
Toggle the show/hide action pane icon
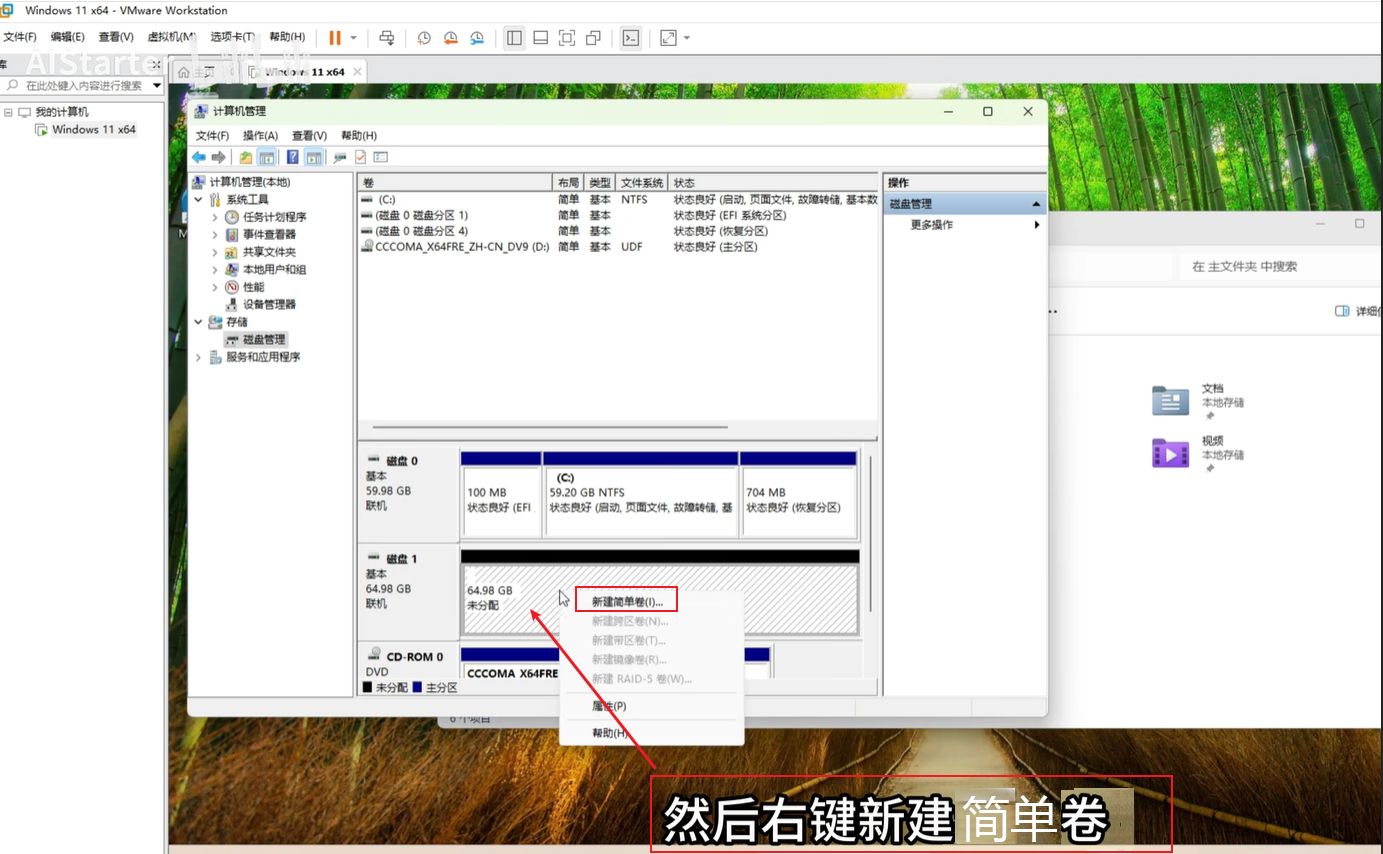point(314,157)
